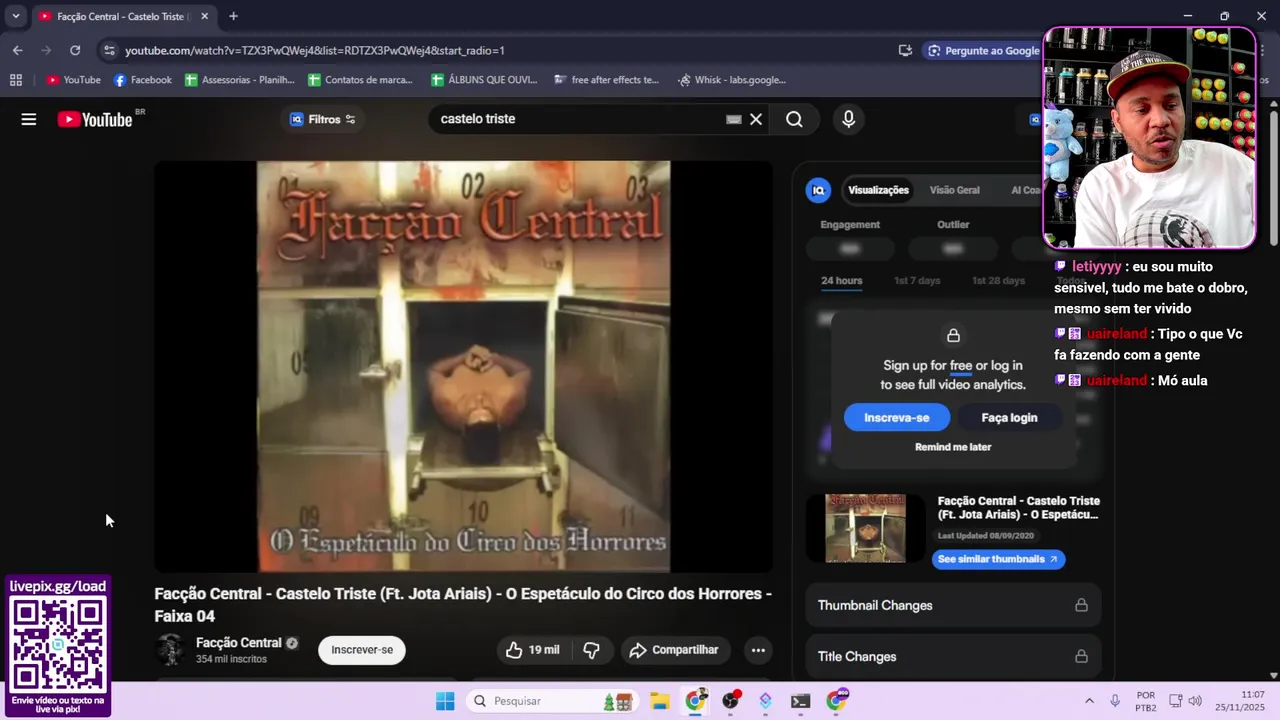Viewport: 1280px width, 720px height.
Task: Open the Terminal icon in taskbar
Action: [x=800, y=701]
